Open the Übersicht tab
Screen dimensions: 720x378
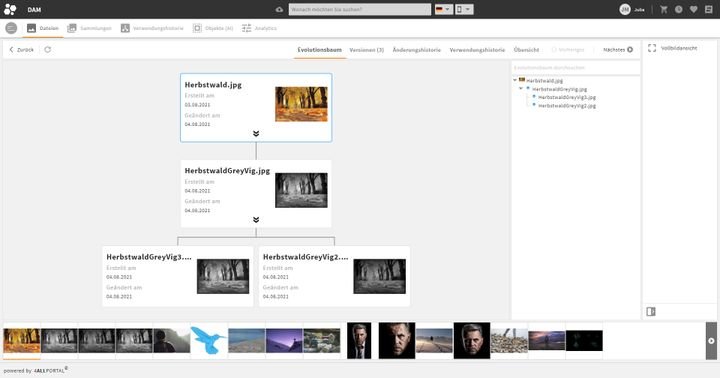526,50
